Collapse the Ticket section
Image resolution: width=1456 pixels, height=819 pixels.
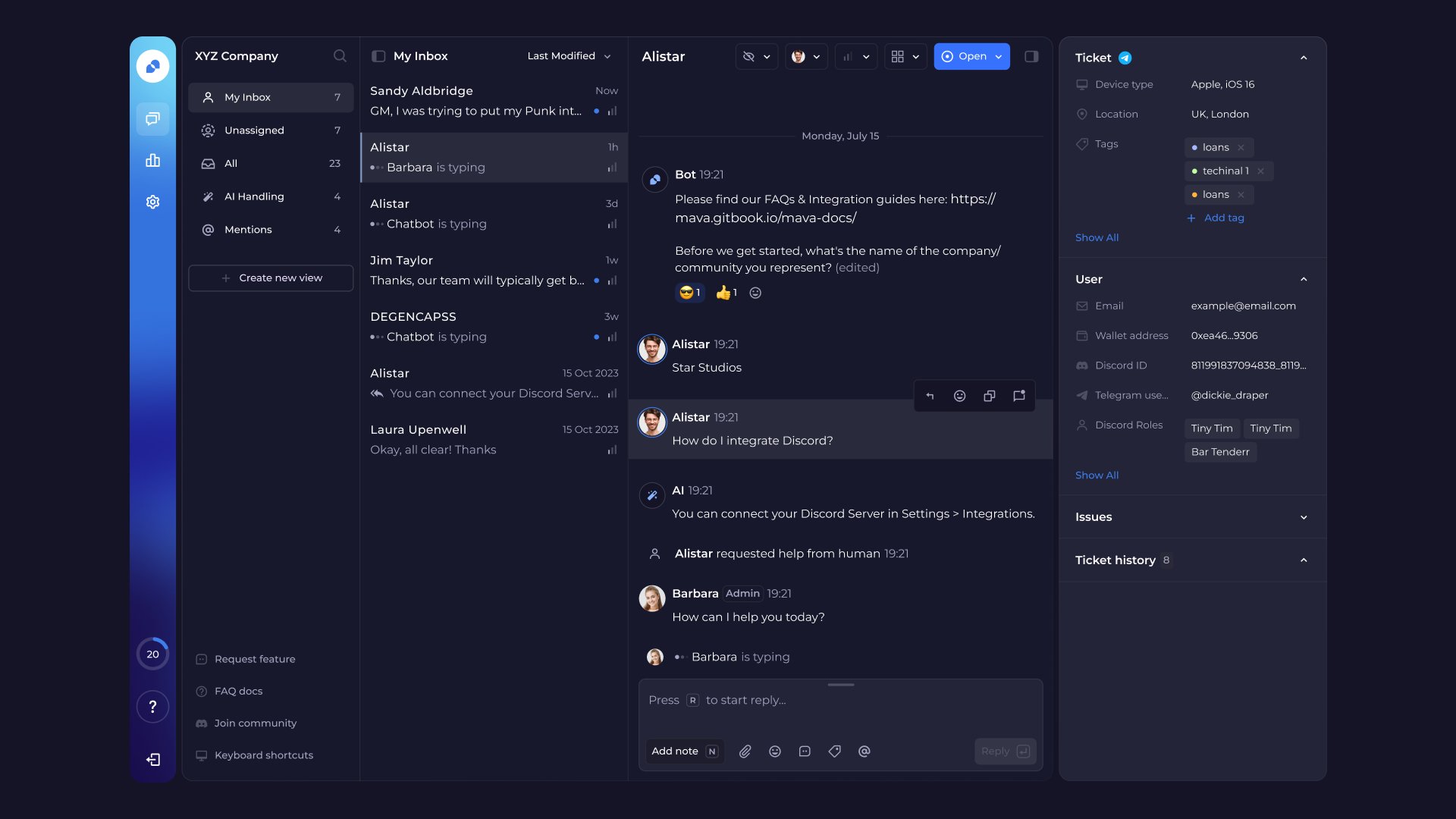point(1304,58)
